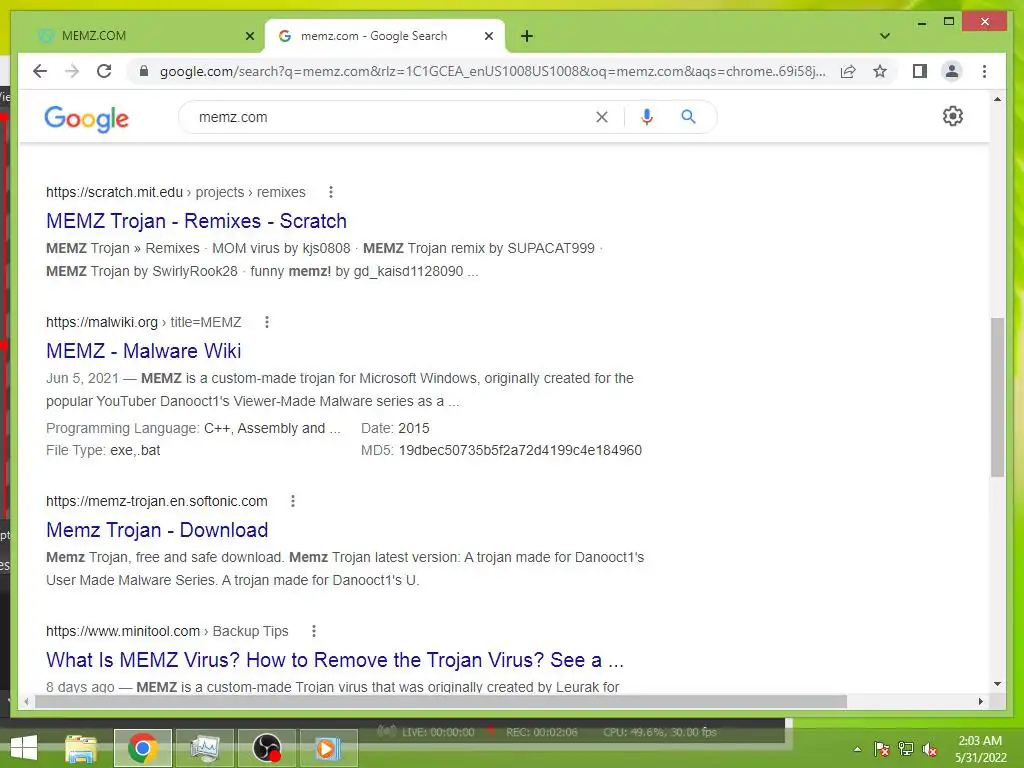Open more options for minitool result
Image resolution: width=1024 pixels, height=768 pixels.
(x=313, y=631)
